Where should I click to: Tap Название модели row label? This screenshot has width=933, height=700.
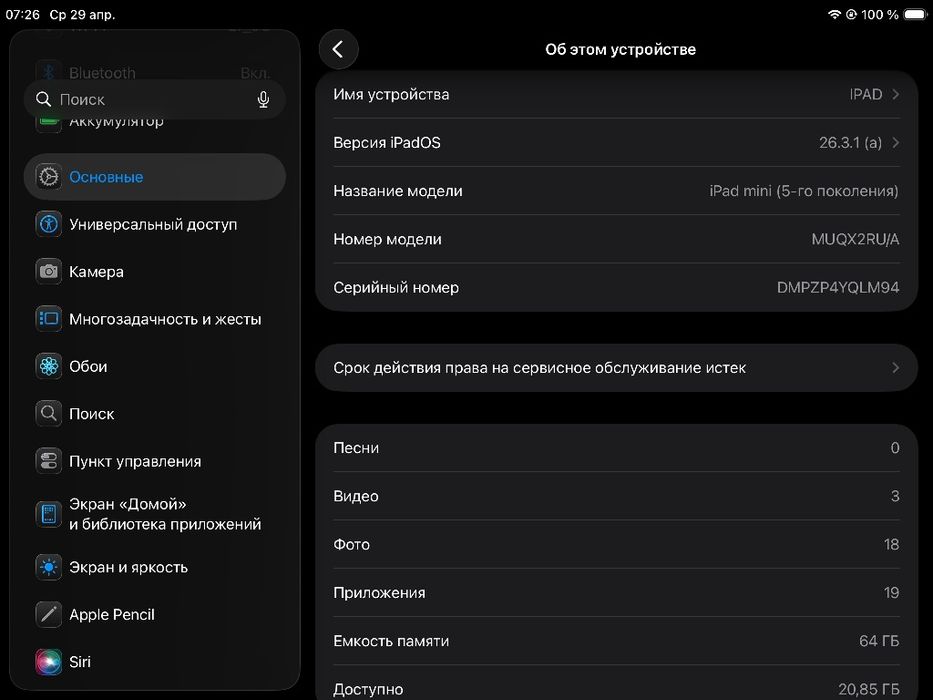[x=398, y=191]
